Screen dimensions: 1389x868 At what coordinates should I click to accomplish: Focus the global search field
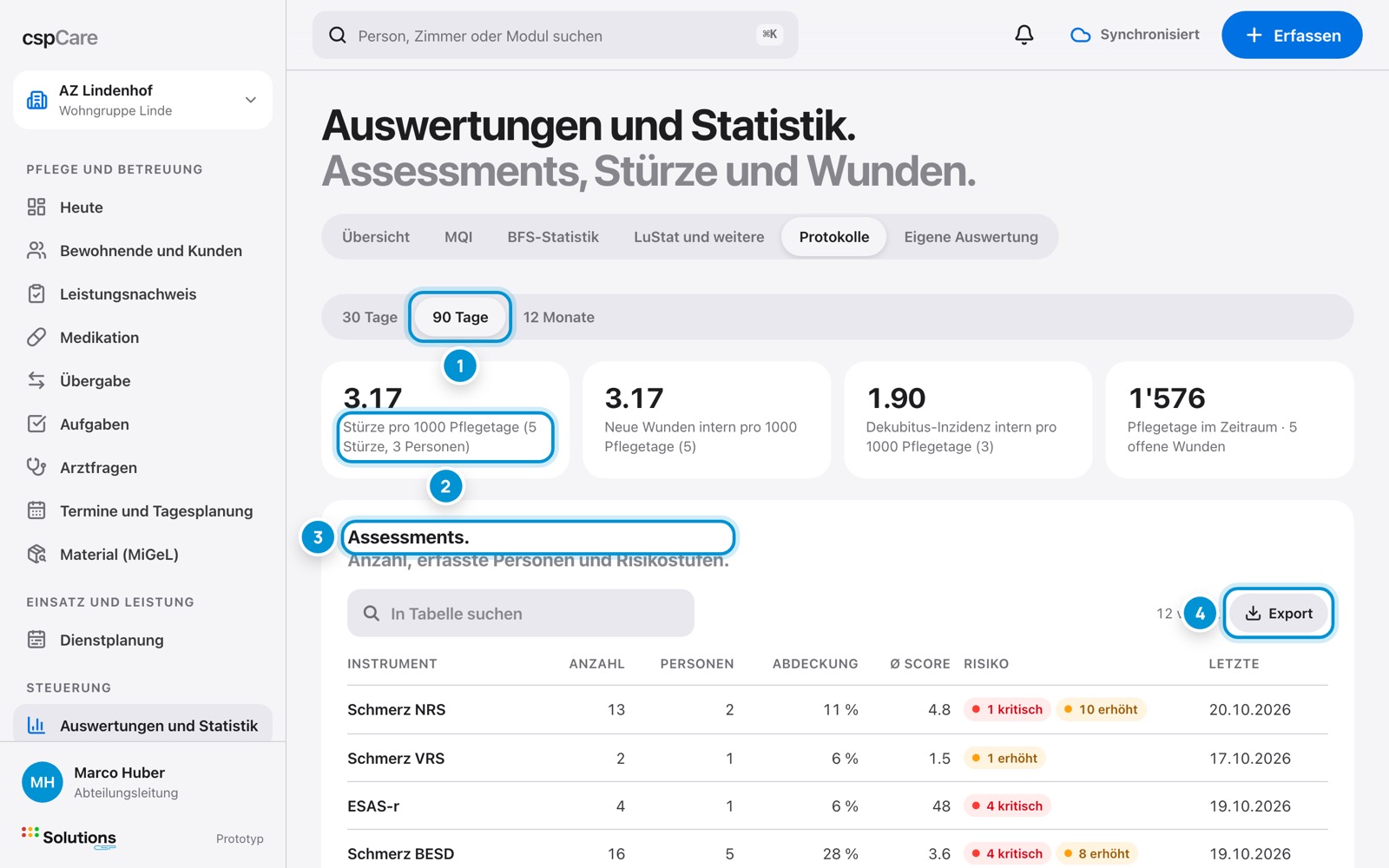555,35
